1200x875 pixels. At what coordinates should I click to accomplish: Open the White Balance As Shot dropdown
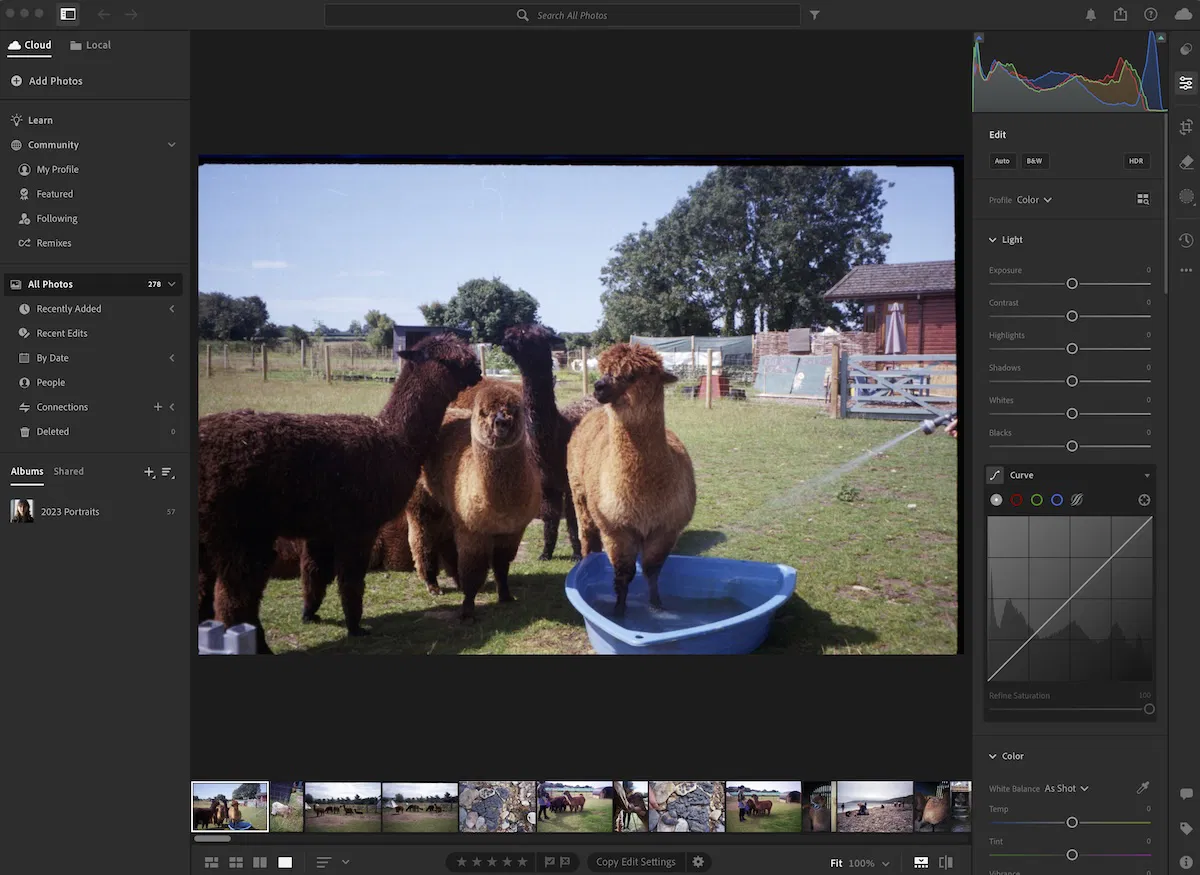coord(1066,789)
